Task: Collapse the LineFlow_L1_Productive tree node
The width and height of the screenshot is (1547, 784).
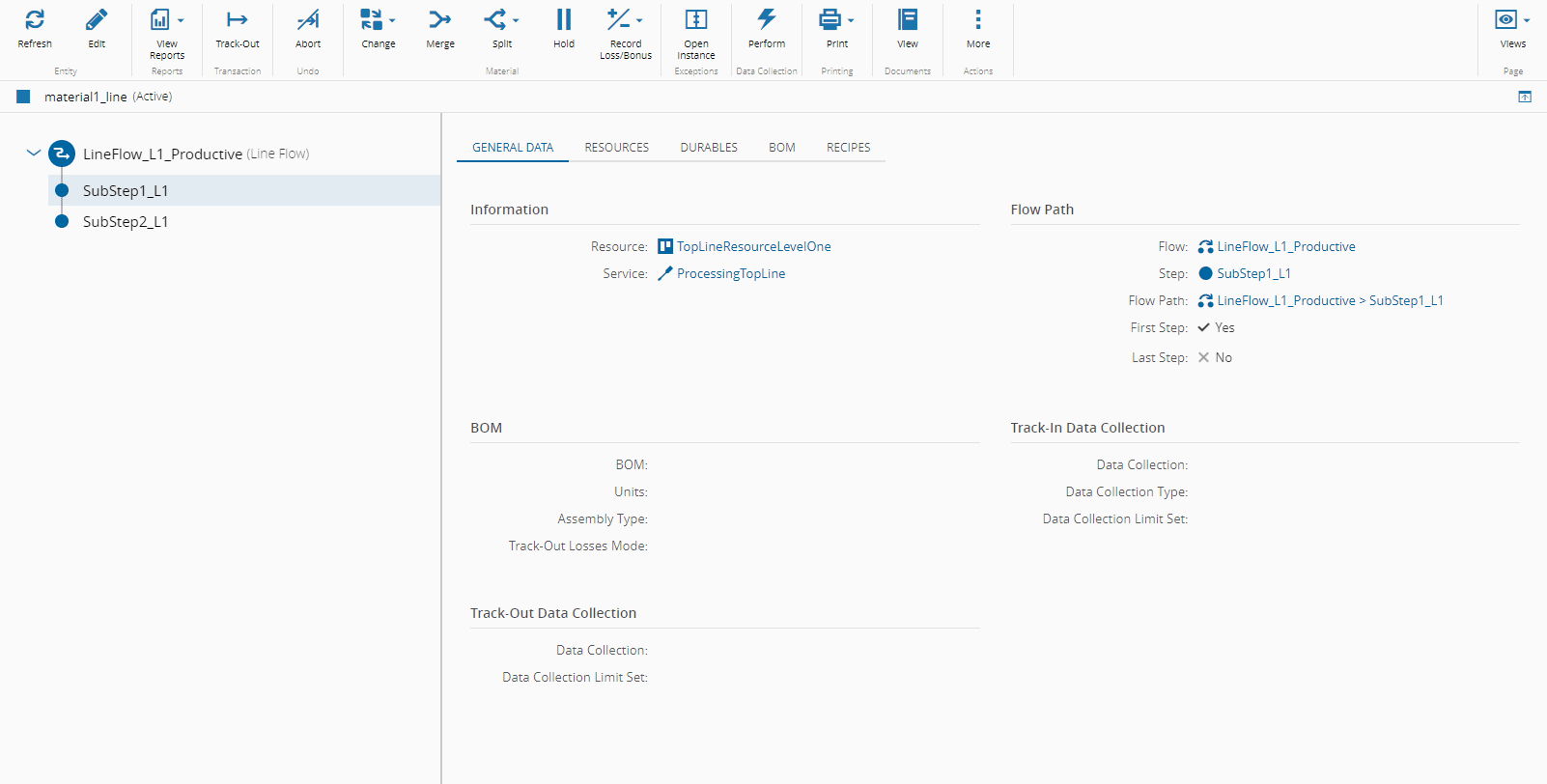Action: (34, 154)
